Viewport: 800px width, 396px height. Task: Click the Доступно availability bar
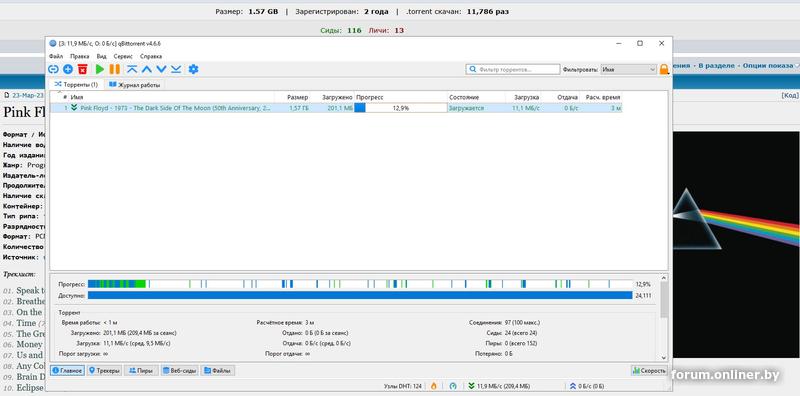[360, 295]
